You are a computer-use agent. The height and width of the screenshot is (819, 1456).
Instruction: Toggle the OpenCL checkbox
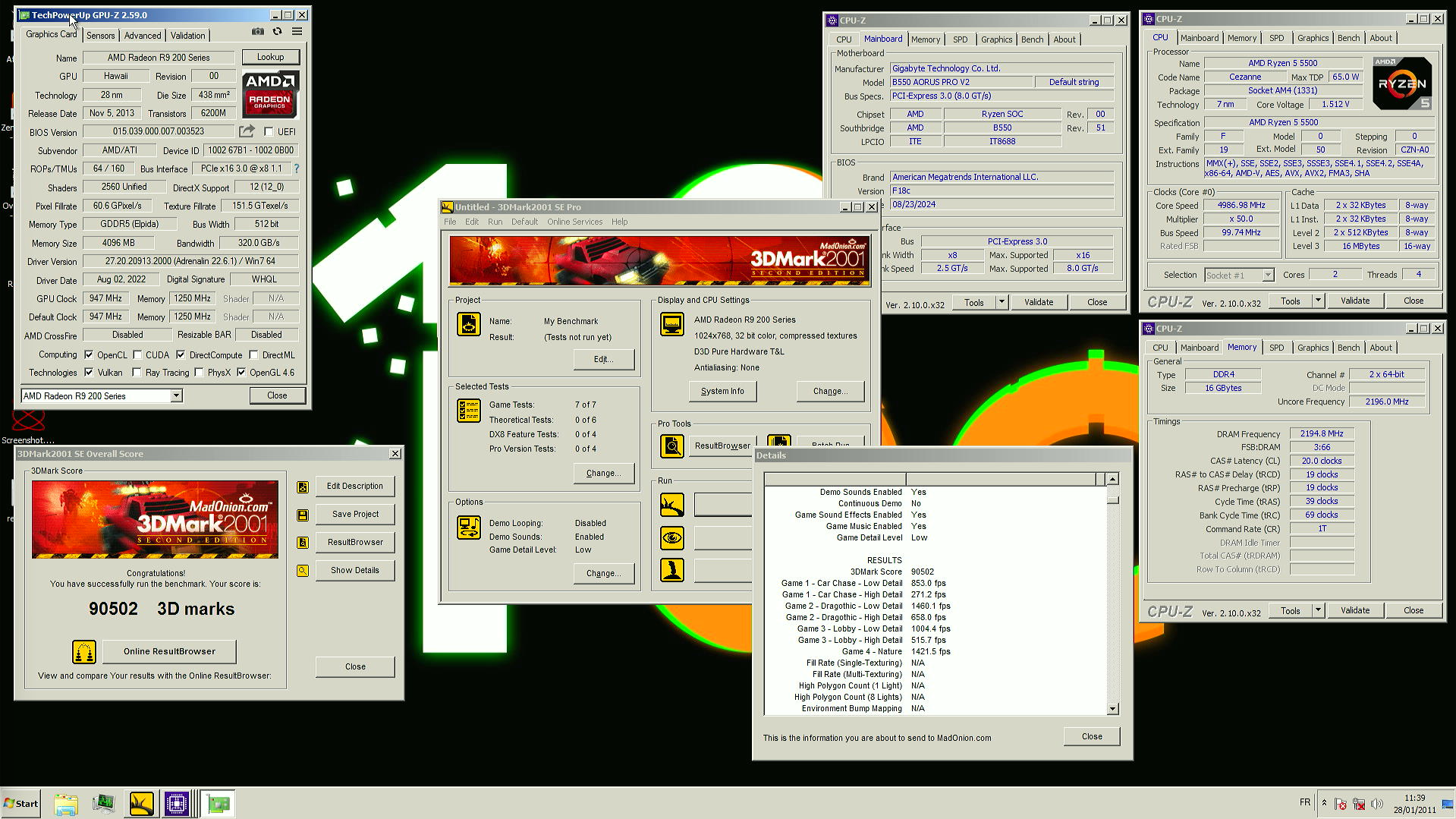89,355
